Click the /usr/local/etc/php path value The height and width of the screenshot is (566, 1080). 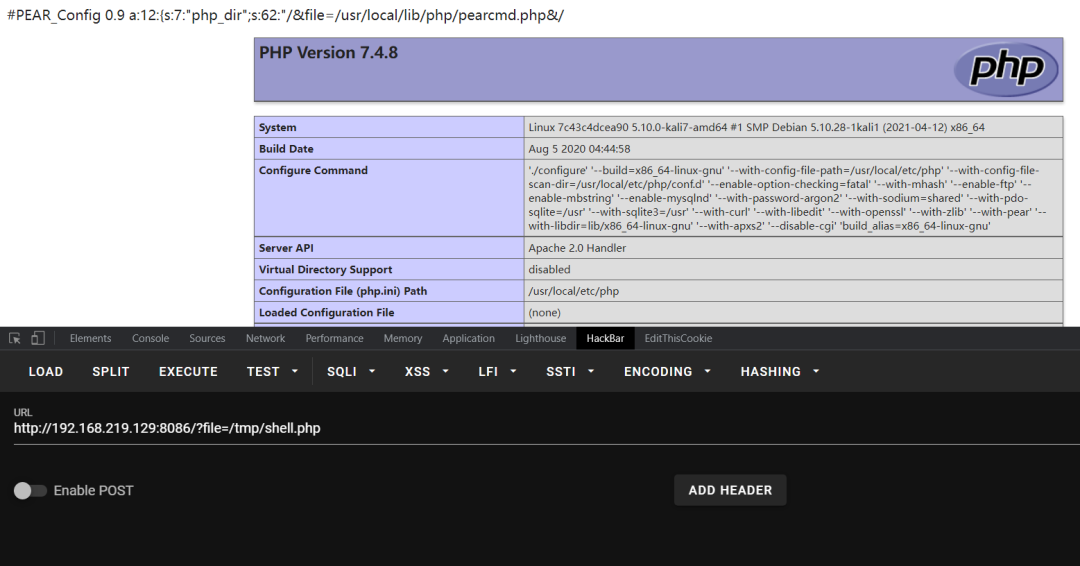pyautogui.click(x=574, y=291)
